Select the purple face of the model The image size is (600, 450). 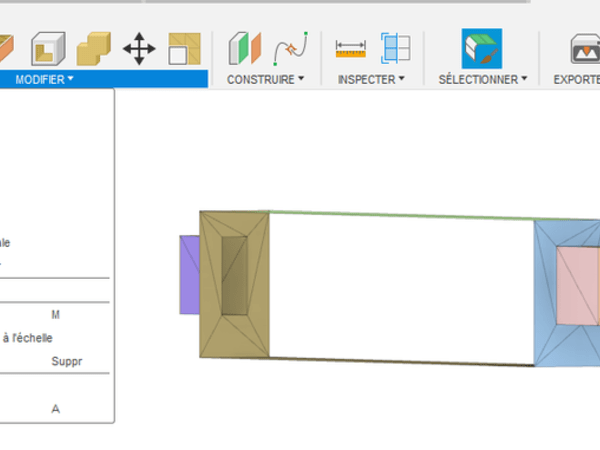pos(189,275)
